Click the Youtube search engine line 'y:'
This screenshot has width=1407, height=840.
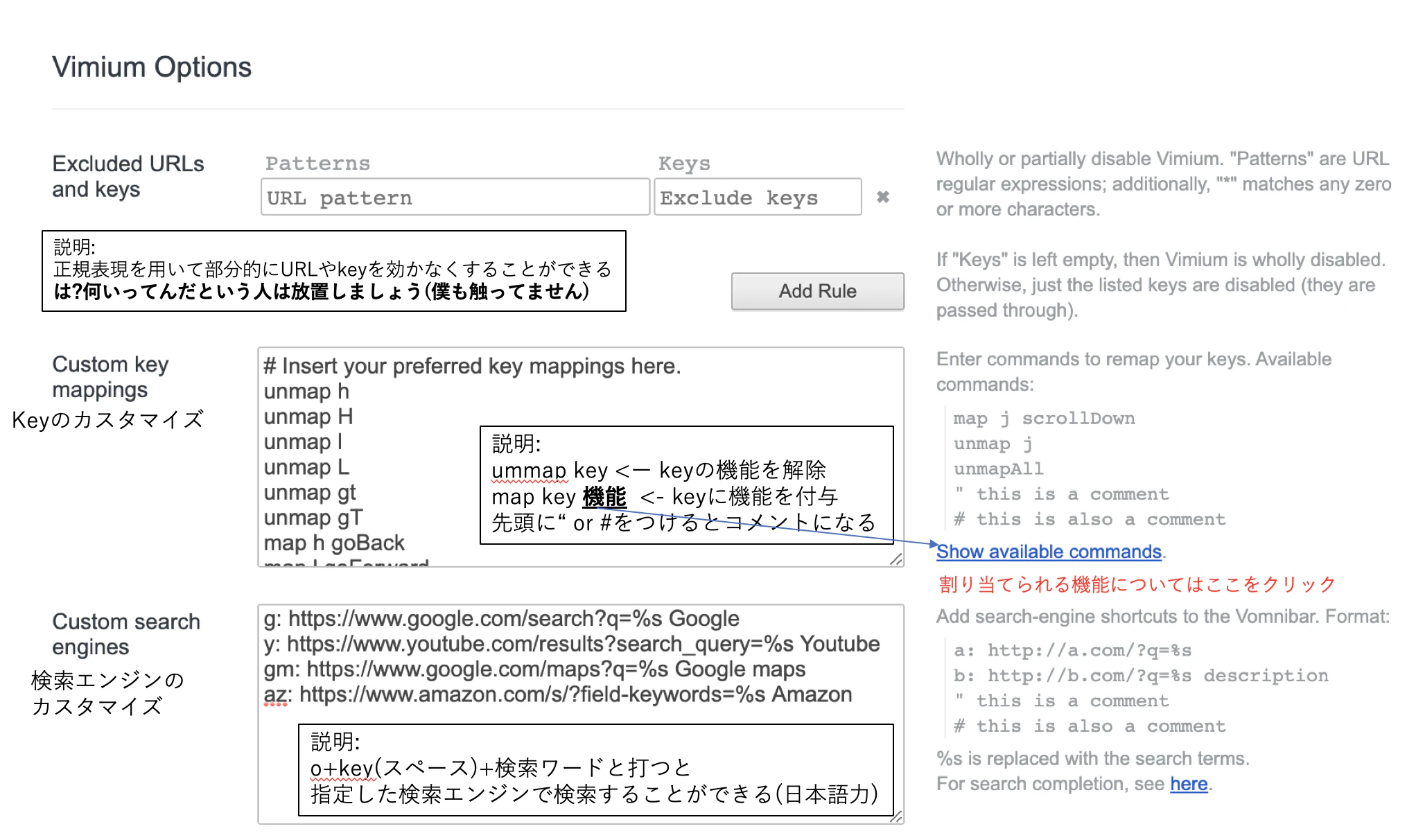pyautogui.click(x=571, y=644)
